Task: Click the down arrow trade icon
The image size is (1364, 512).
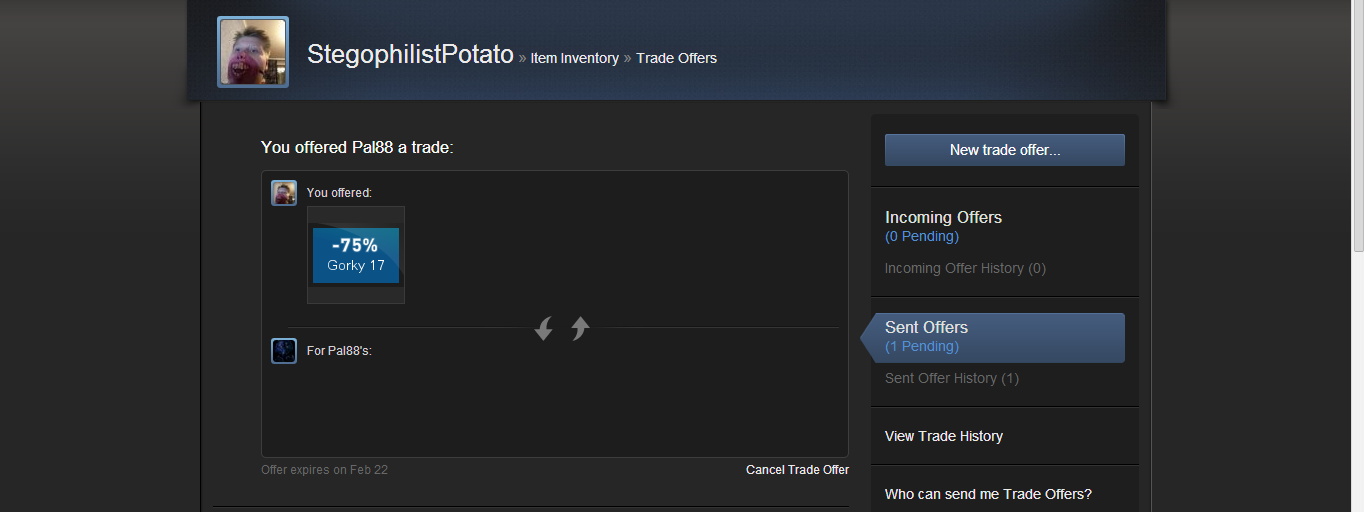Action: click(x=544, y=329)
